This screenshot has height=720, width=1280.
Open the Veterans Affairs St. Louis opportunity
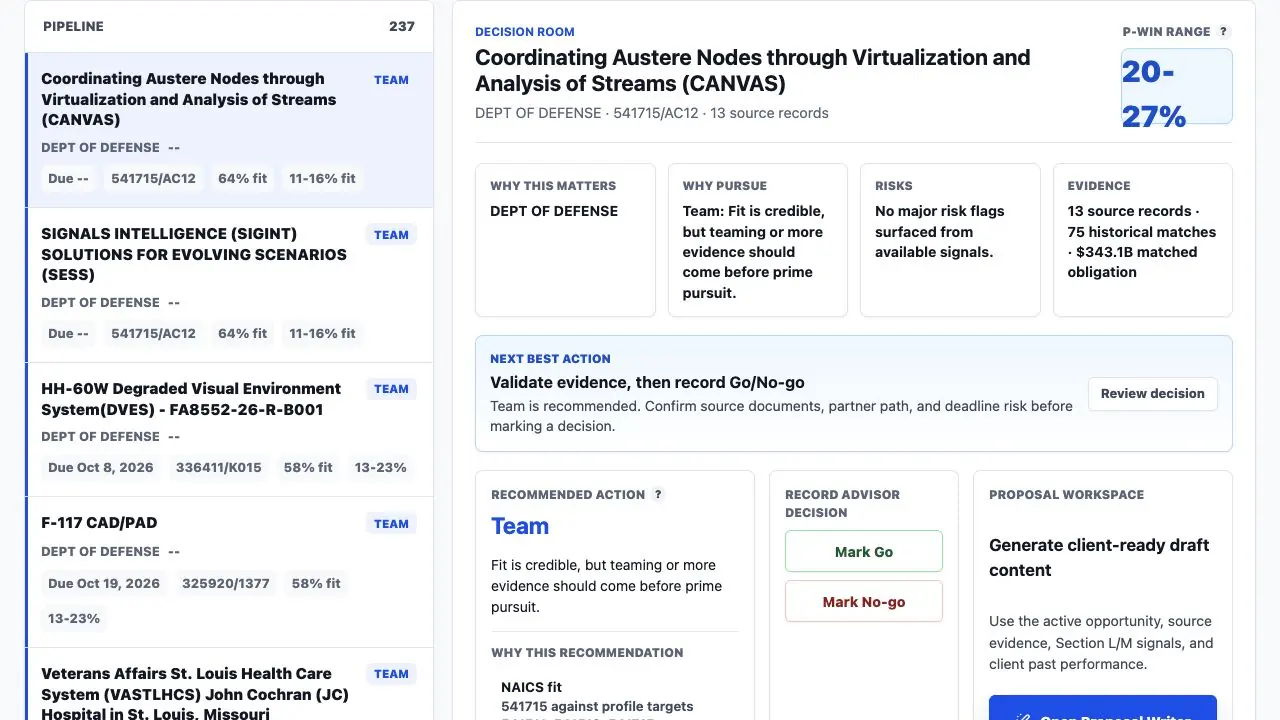tap(229, 685)
